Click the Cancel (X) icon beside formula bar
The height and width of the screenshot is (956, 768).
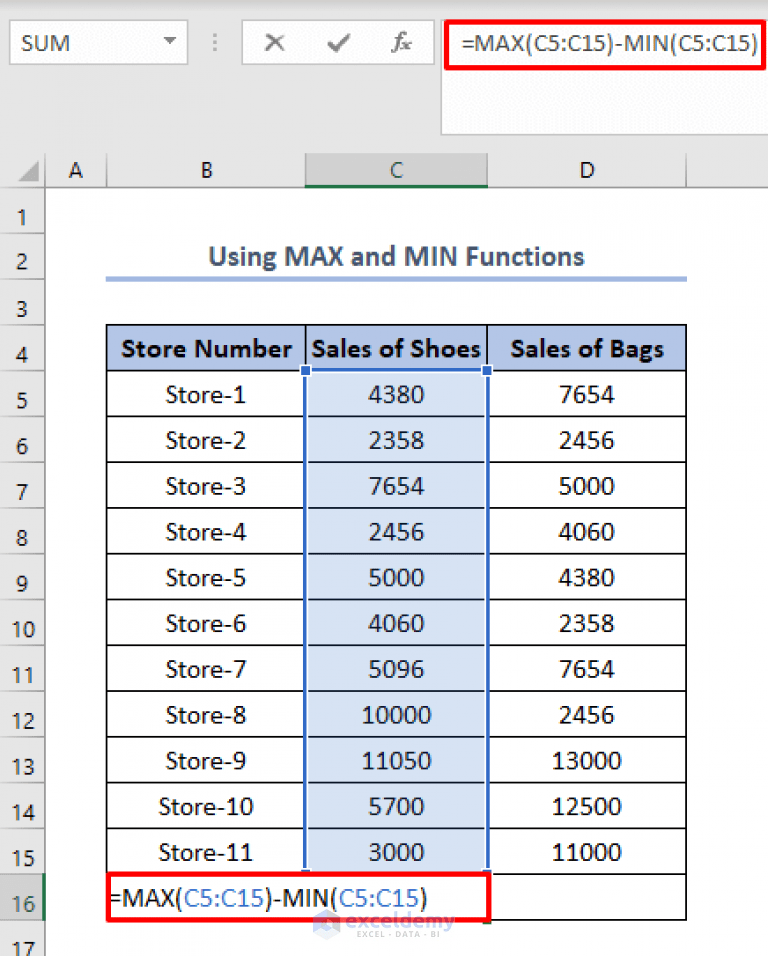pyautogui.click(x=274, y=43)
